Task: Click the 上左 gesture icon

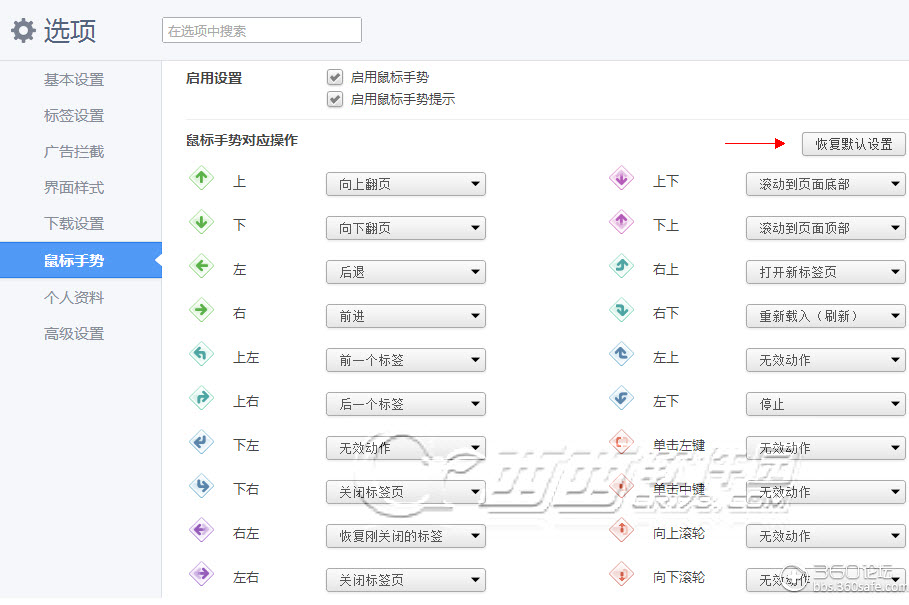Action: coord(202,354)
